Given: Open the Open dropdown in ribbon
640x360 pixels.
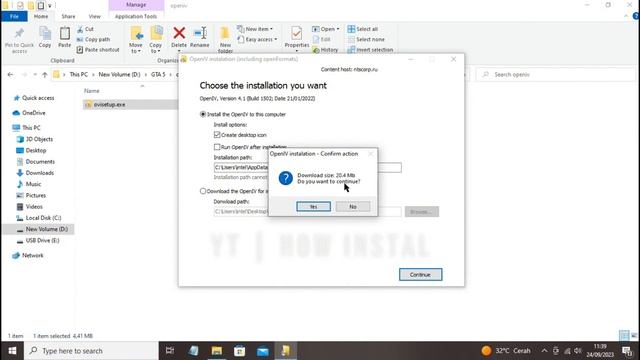Looking at the screenshot, I should 326,29.
